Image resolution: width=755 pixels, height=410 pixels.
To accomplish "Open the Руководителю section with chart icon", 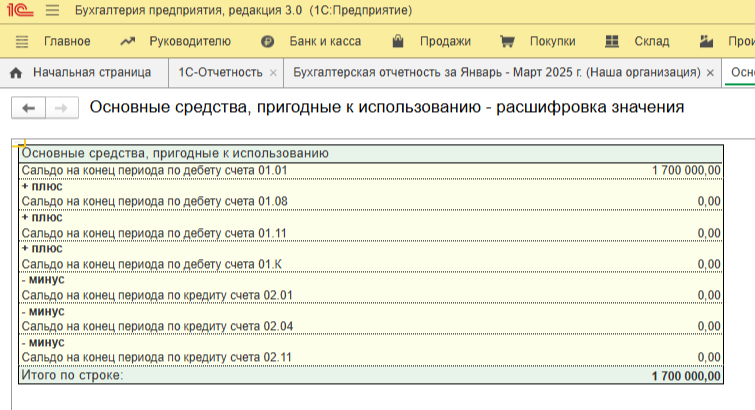I will pyautogui.click(x=175, y=42).
